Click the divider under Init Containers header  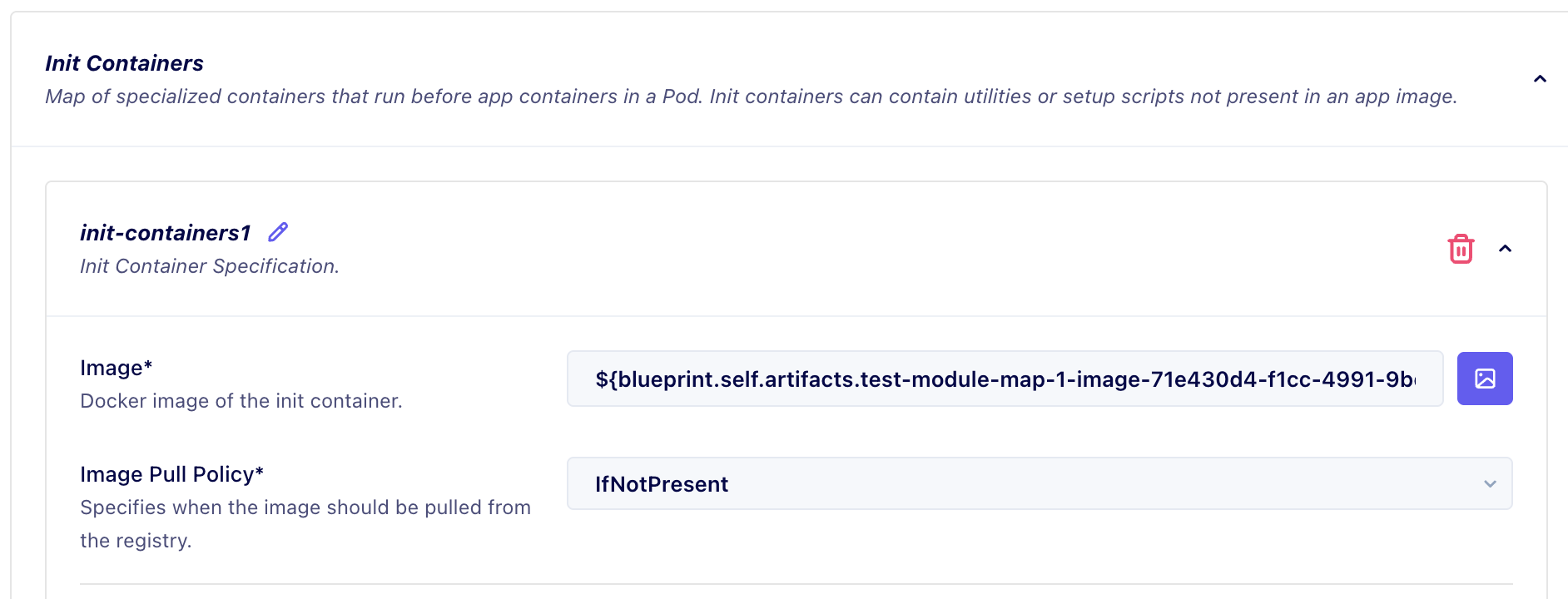[x=789, y=146]
